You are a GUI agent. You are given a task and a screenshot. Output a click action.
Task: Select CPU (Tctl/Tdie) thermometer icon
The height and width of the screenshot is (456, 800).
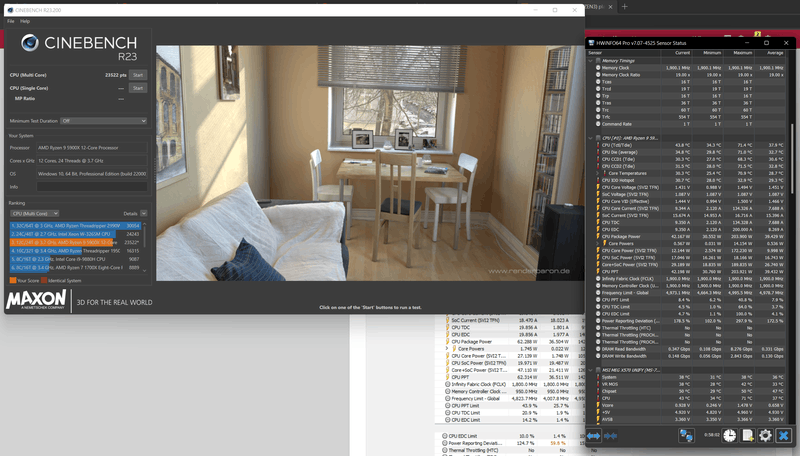(598, 145)
